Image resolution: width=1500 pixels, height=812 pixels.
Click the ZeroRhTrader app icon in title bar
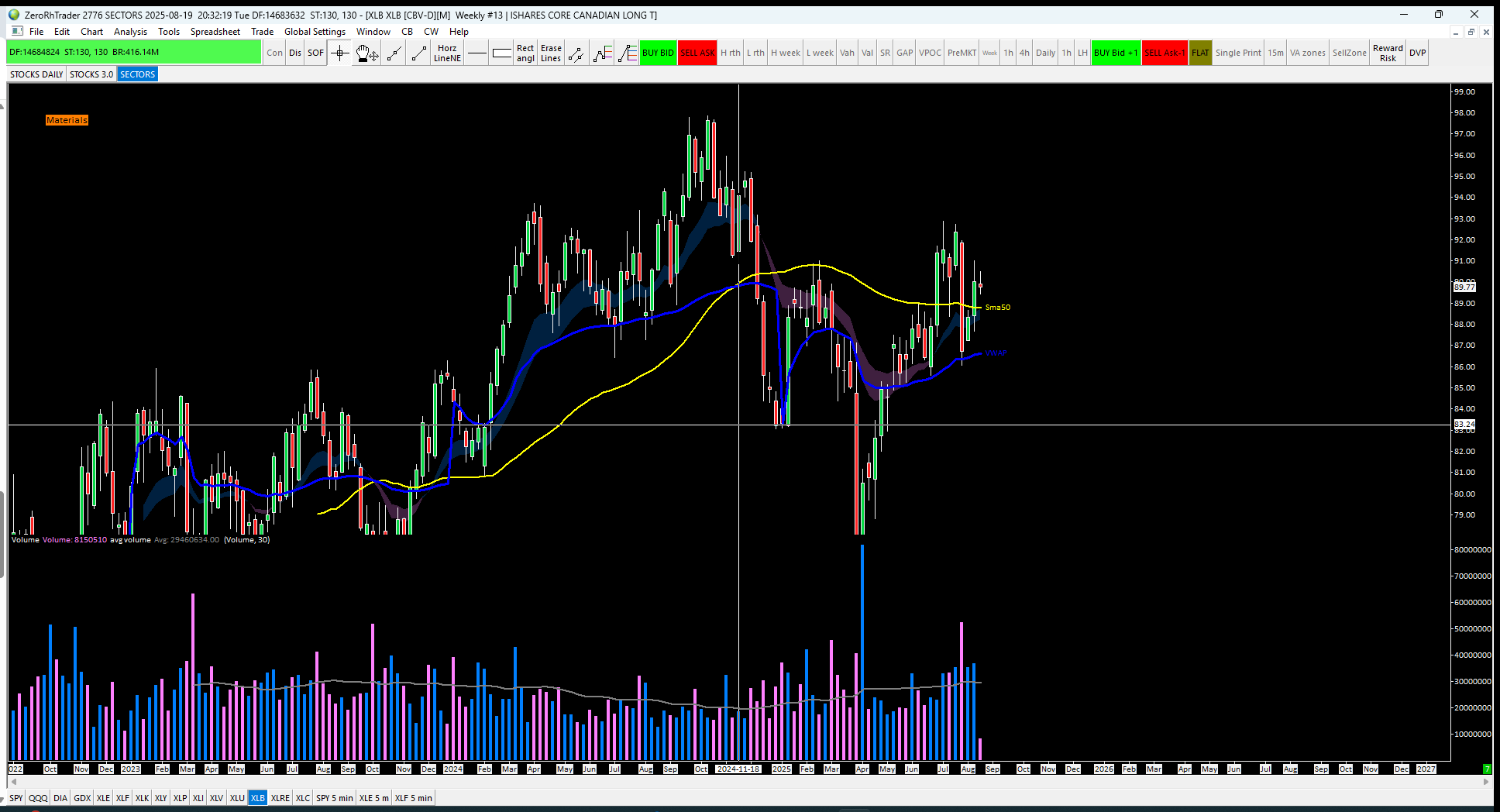coord(14,15)
